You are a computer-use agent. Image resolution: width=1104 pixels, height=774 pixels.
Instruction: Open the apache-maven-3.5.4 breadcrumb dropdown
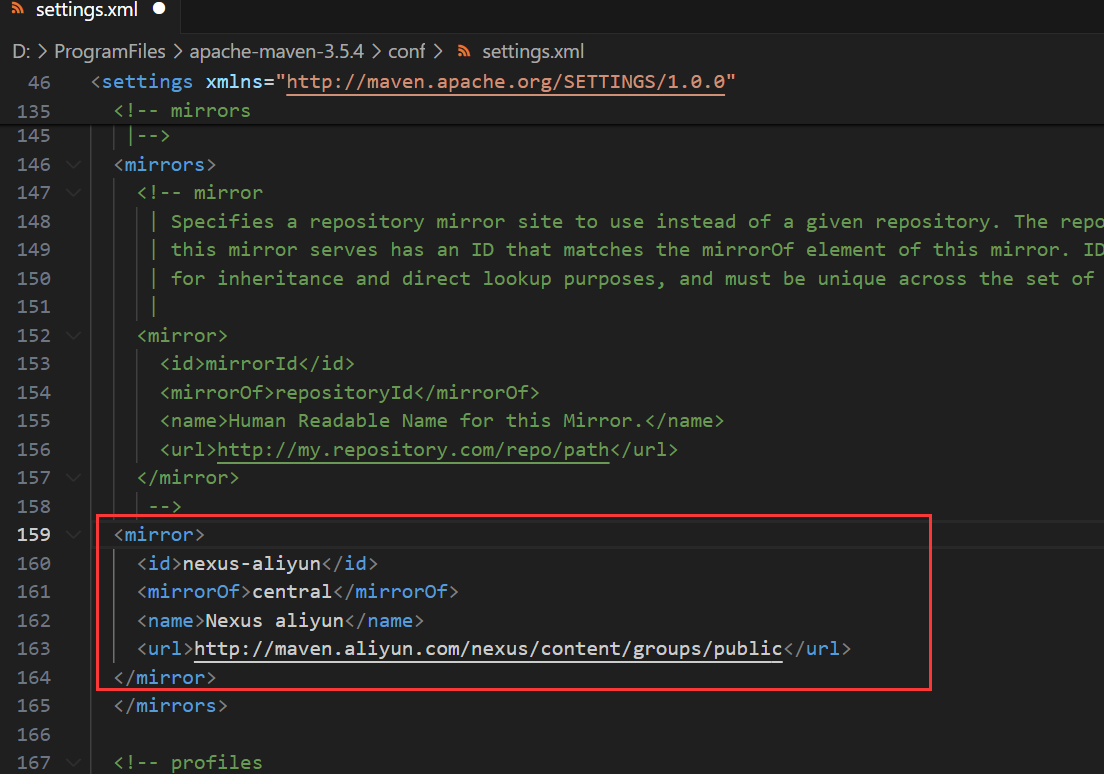click(277, 51)
